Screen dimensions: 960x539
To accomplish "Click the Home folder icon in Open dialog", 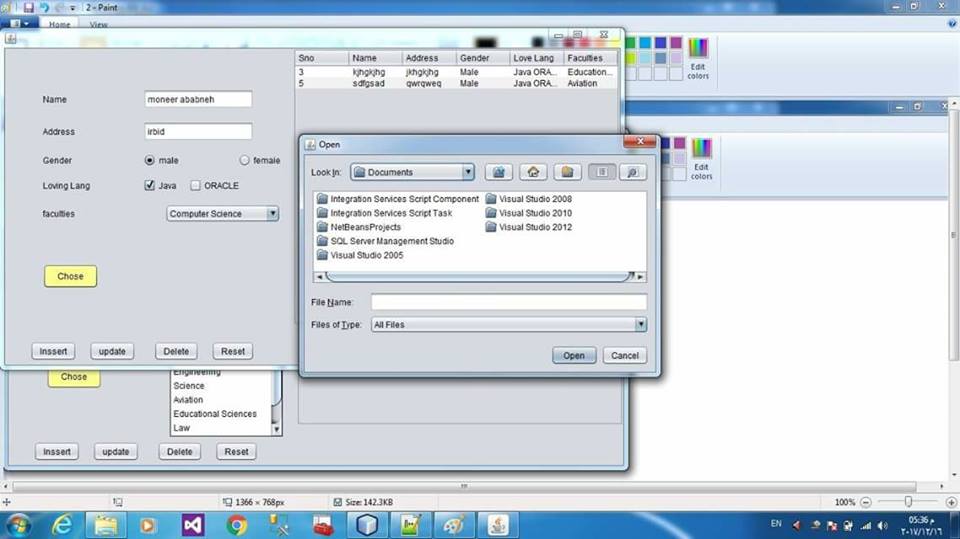I will click(533, 172).
